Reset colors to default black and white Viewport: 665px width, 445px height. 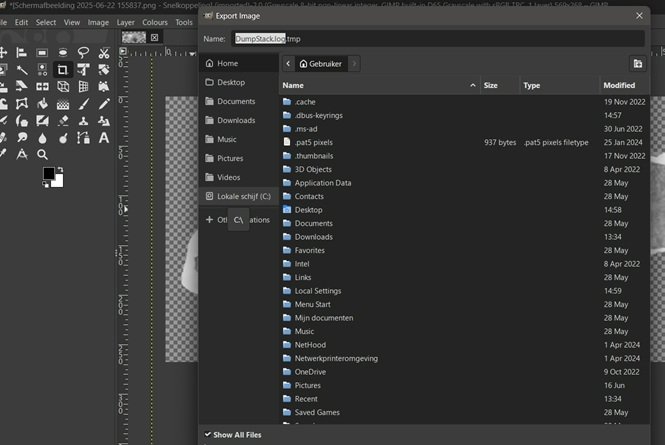coord(45,185)
